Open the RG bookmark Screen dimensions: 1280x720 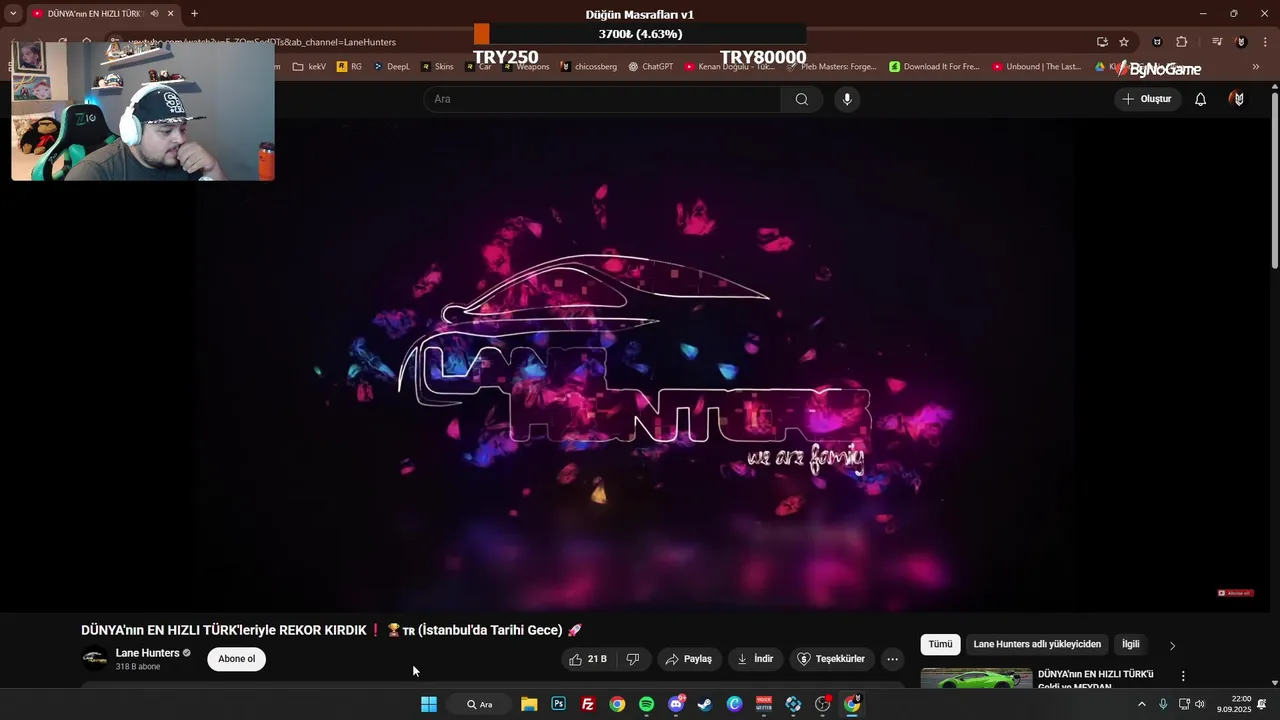click(x=349, y=67)
